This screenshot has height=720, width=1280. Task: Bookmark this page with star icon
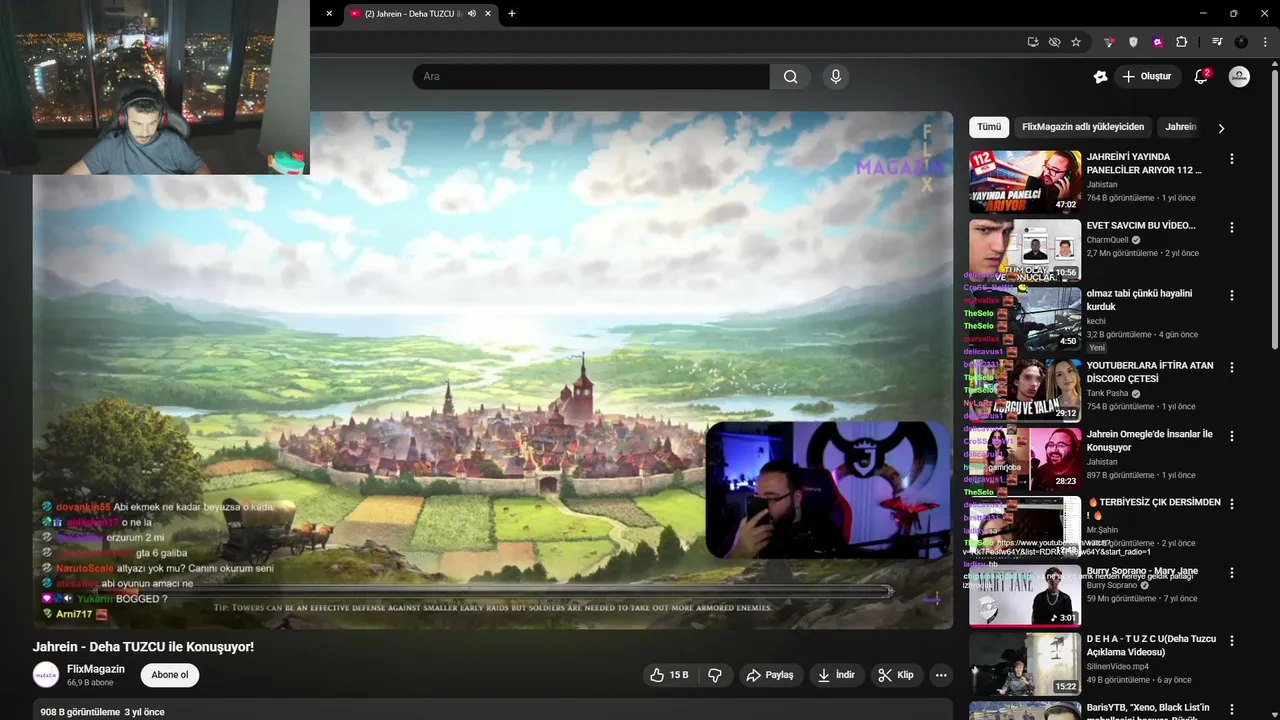(1076, 42)
